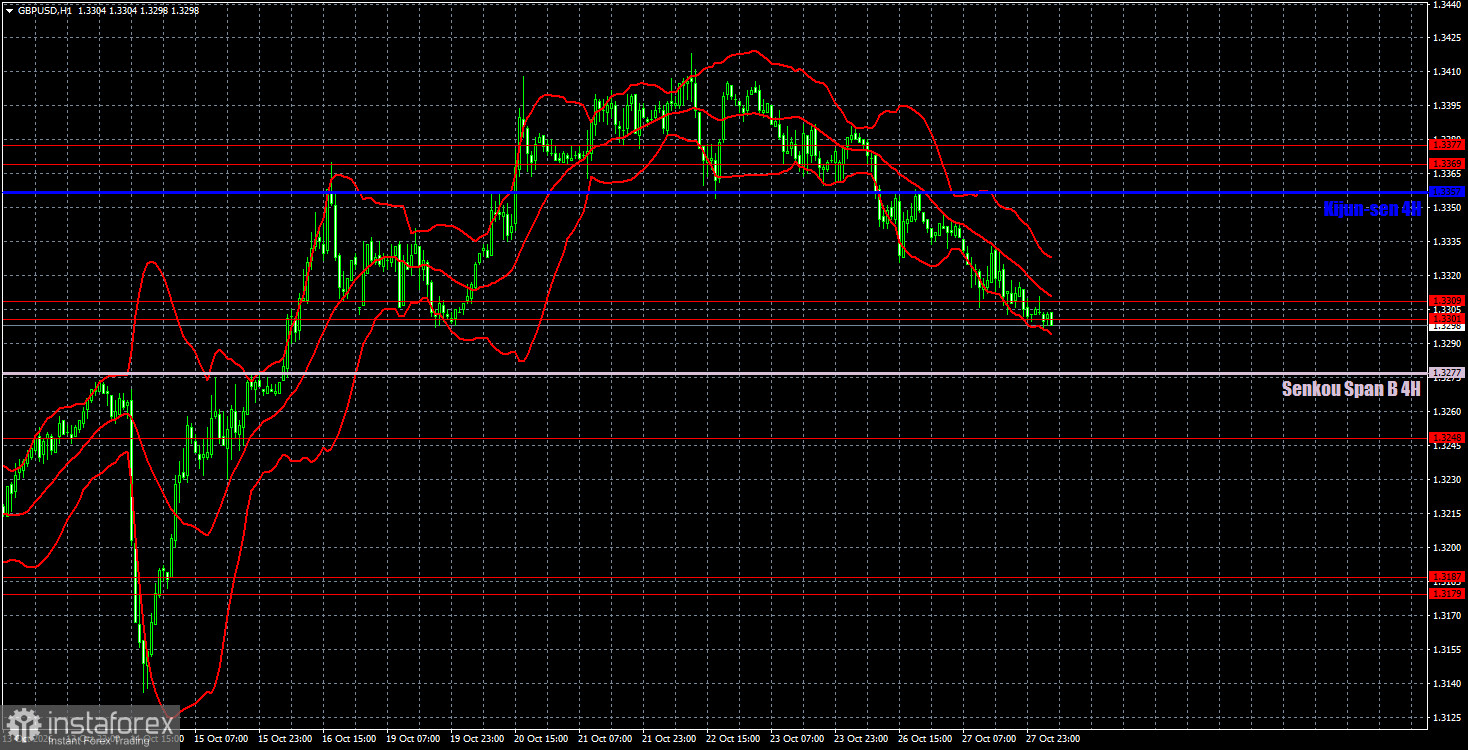Screen dimensions: 1468x750
Task: Click the 1.3440 value on the price axis
Action: point(1447,4)
